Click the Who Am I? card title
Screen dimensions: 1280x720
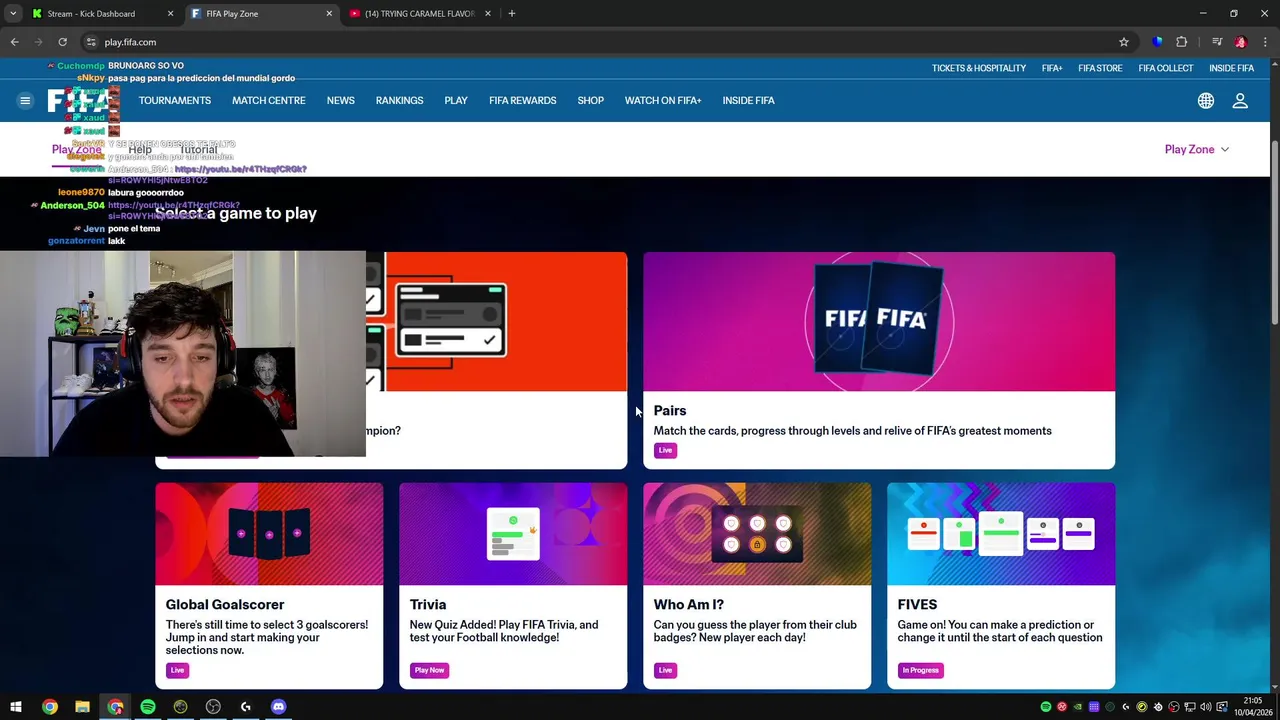tap(689, 605)
